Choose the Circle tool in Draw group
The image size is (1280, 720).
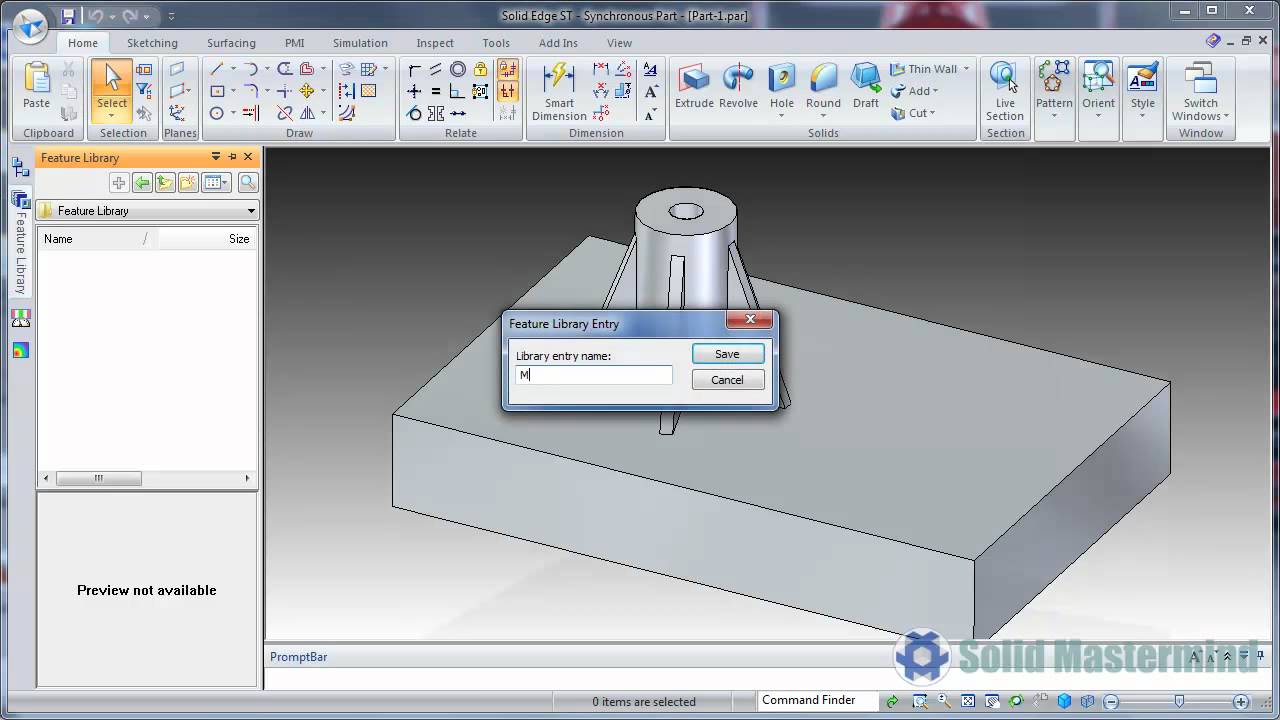click(217, 113)
